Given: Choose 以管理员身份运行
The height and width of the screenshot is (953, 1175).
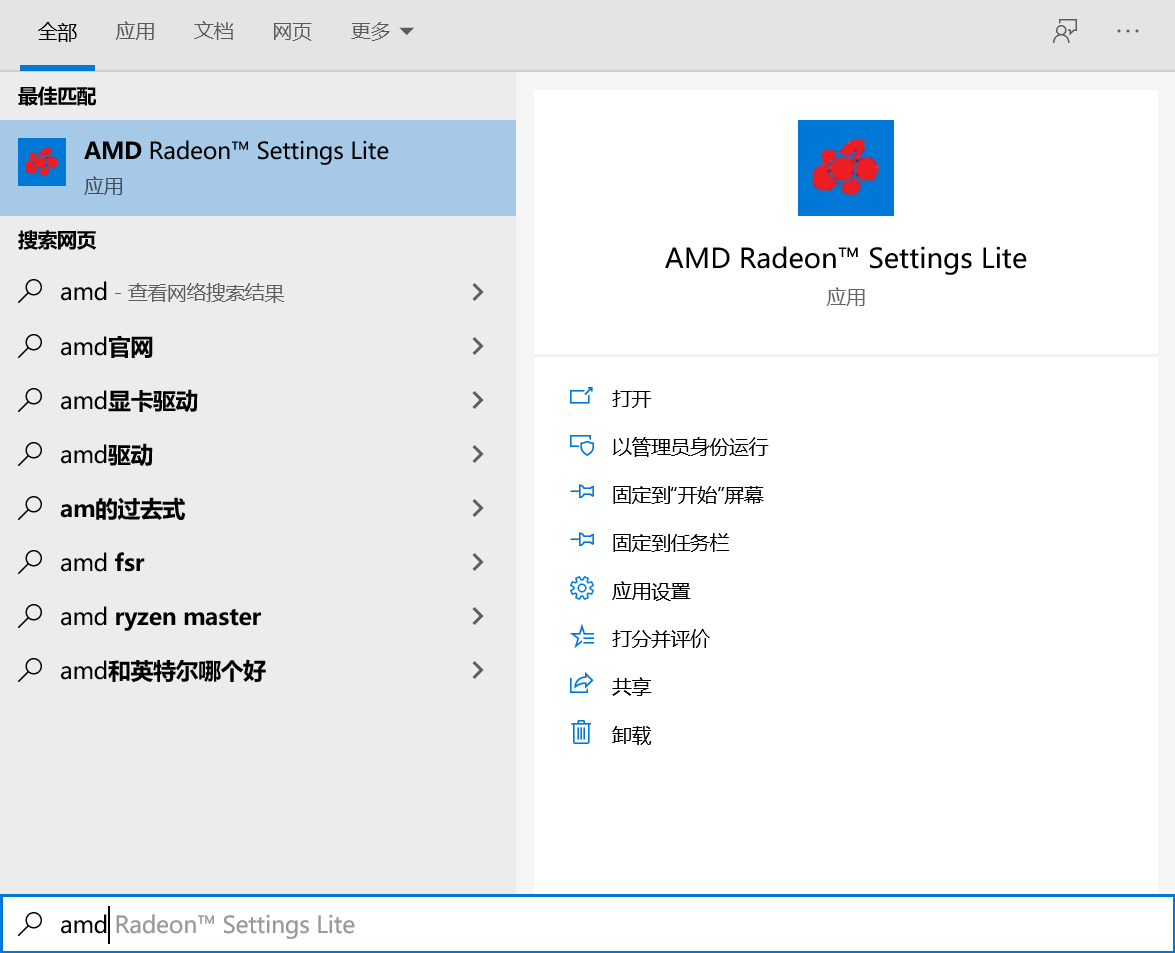Looking at the screenshot, I should click(x=689, y=447).
